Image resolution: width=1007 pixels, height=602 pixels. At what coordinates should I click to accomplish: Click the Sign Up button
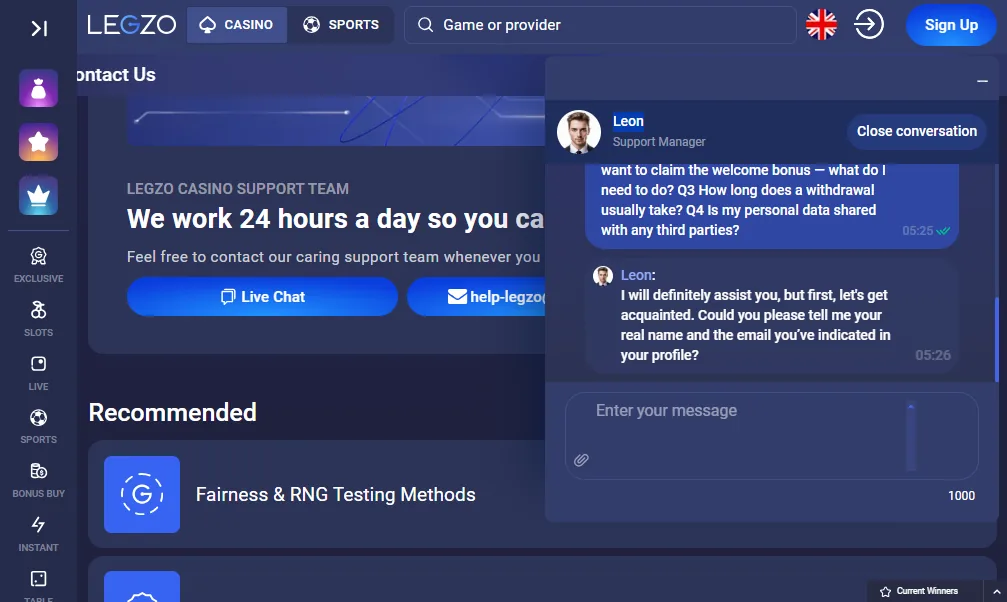point(950,25)
